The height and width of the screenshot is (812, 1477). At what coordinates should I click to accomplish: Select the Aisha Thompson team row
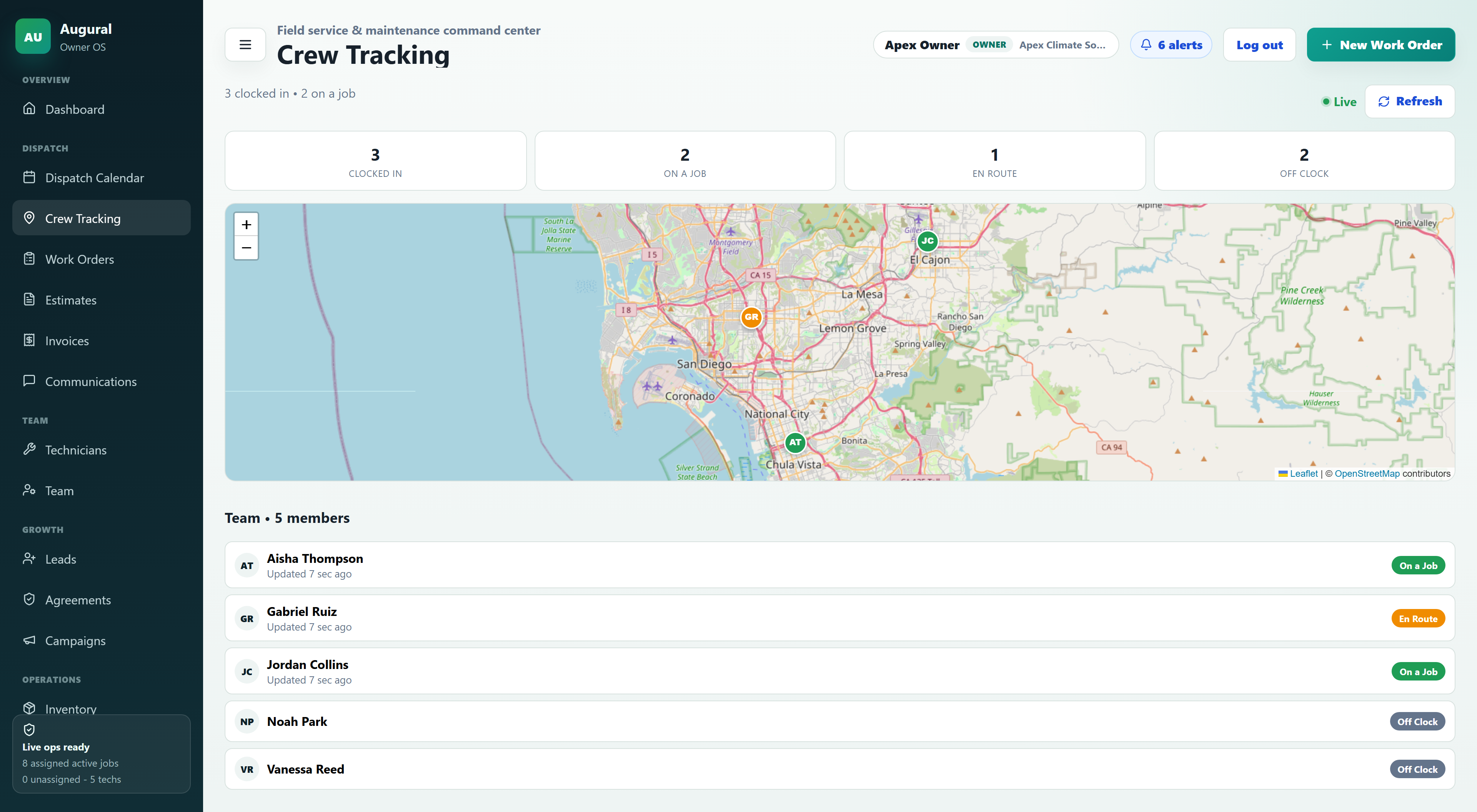839,565
